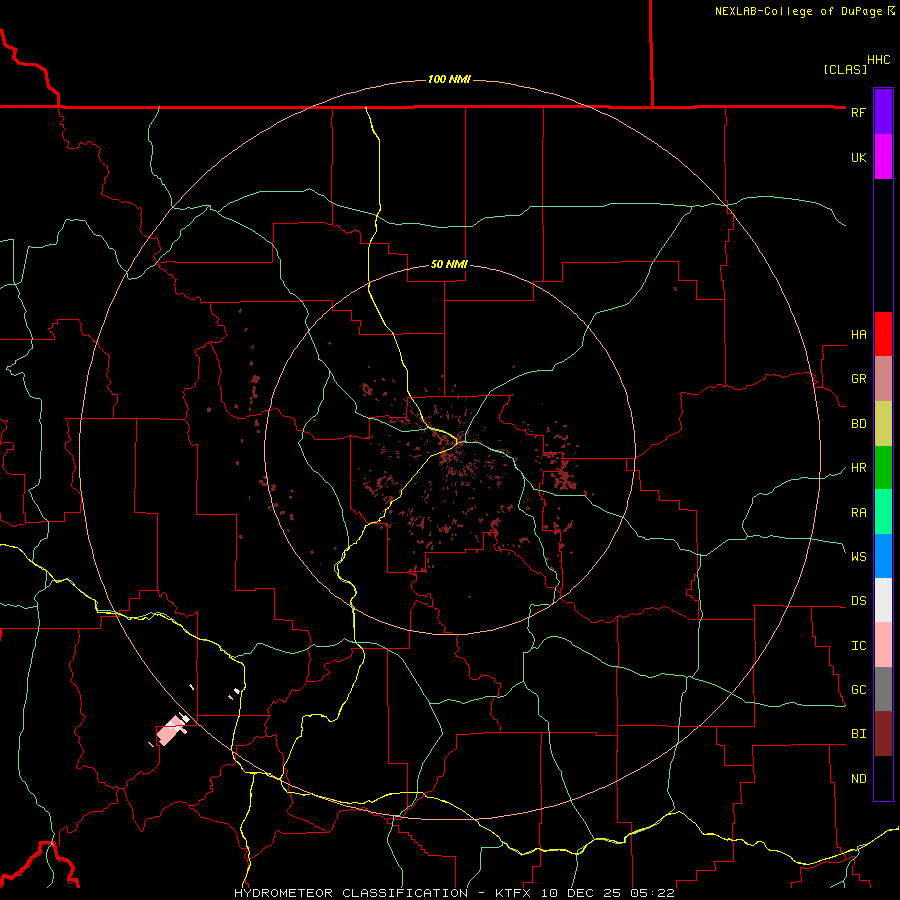Select the BD yellow legend block
This screenshot has width=900, height=900.
(883, 424)
